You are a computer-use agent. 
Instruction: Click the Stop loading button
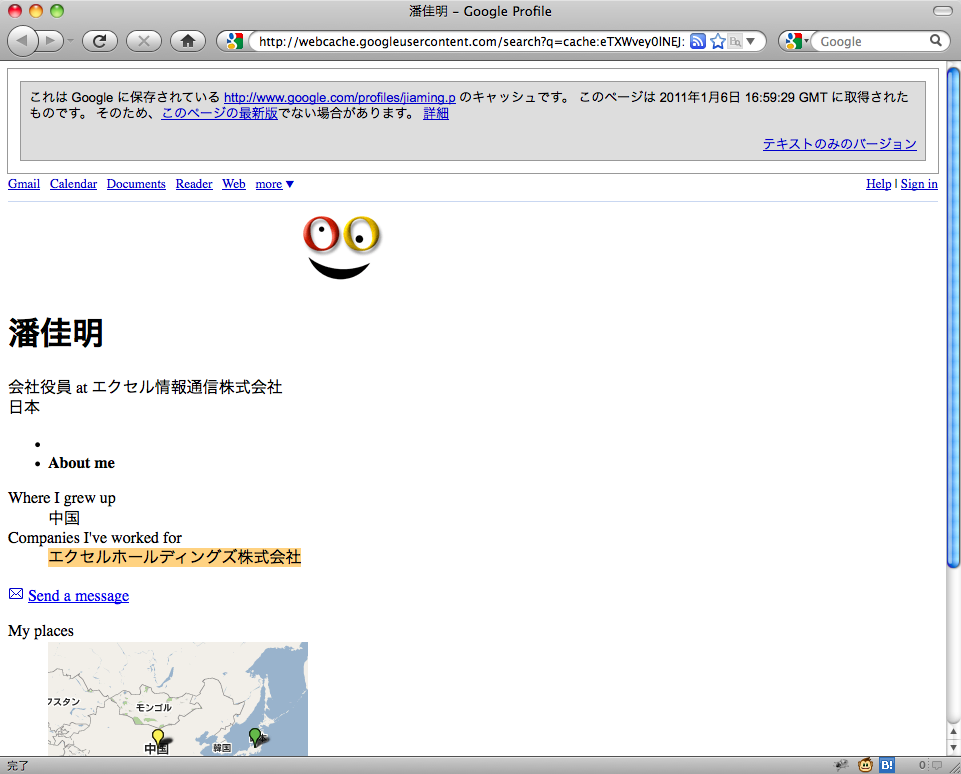(x=144, y=41)
